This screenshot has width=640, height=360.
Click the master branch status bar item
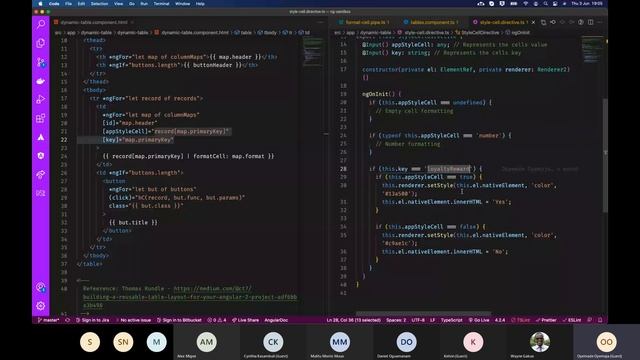tap(49, 320)
